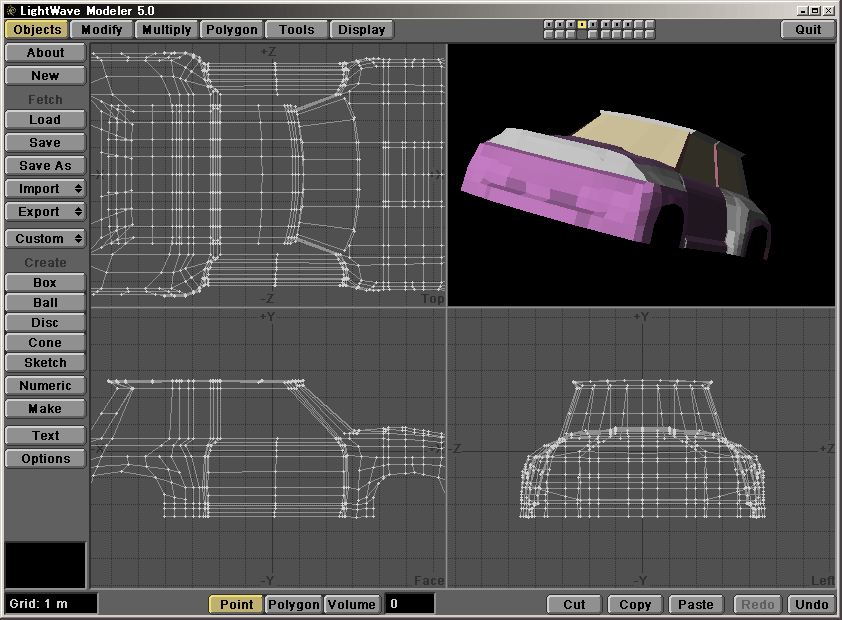This screenshot has height=620, width=842.
Task: Switch to Point selection mode
Action: (237, 604)
